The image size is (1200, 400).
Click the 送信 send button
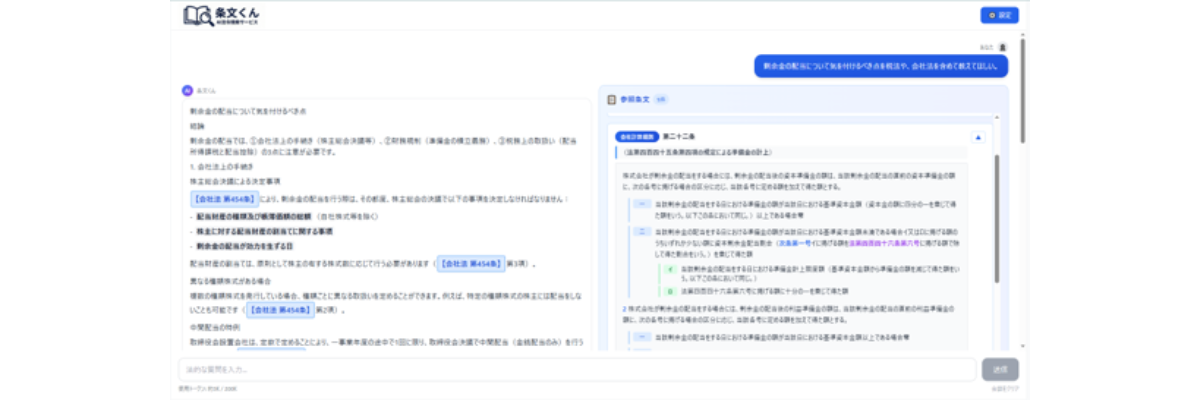pos(1000,369)
